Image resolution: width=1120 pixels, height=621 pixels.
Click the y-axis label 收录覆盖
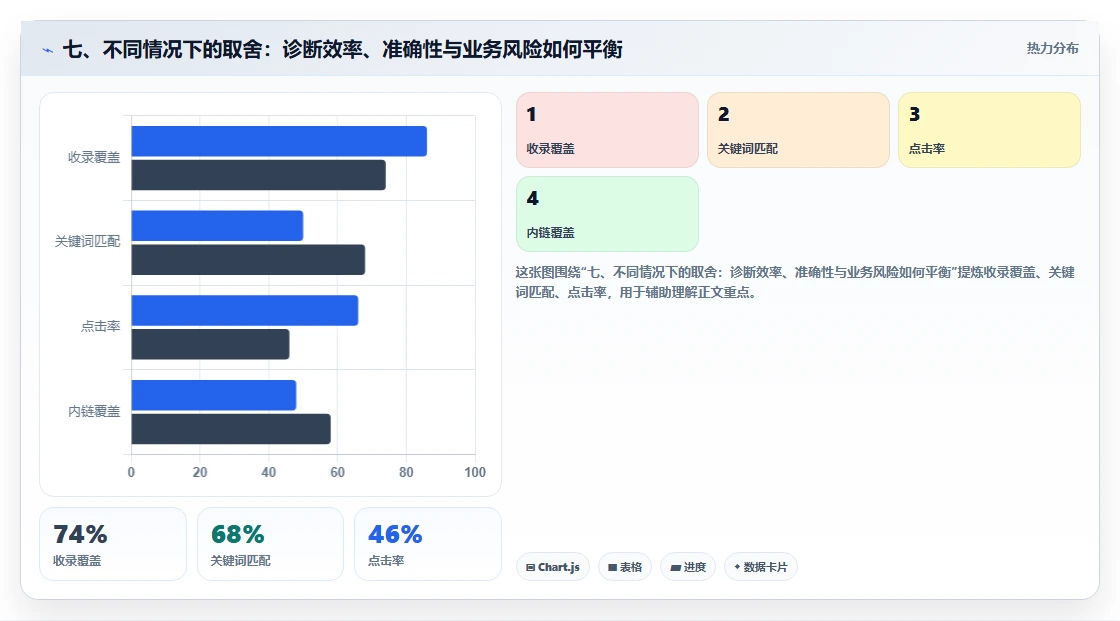click(x=94, y=157)
